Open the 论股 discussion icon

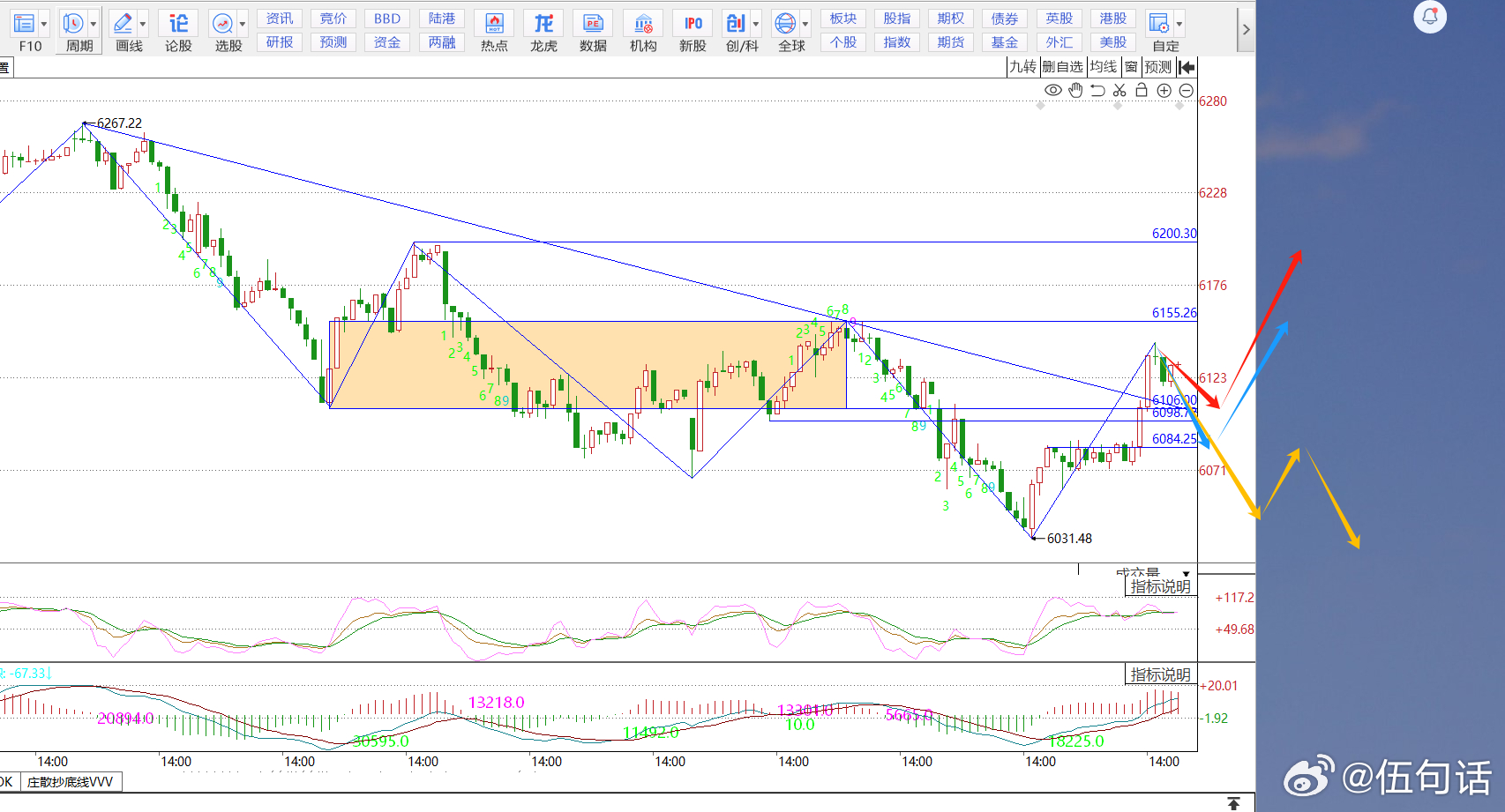[x=179, y=23]
